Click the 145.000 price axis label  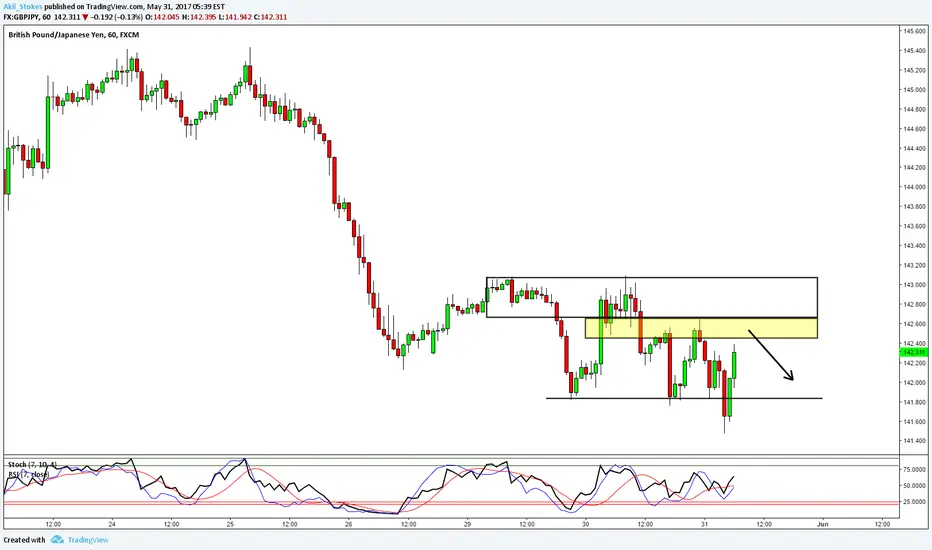click(914, 90)
